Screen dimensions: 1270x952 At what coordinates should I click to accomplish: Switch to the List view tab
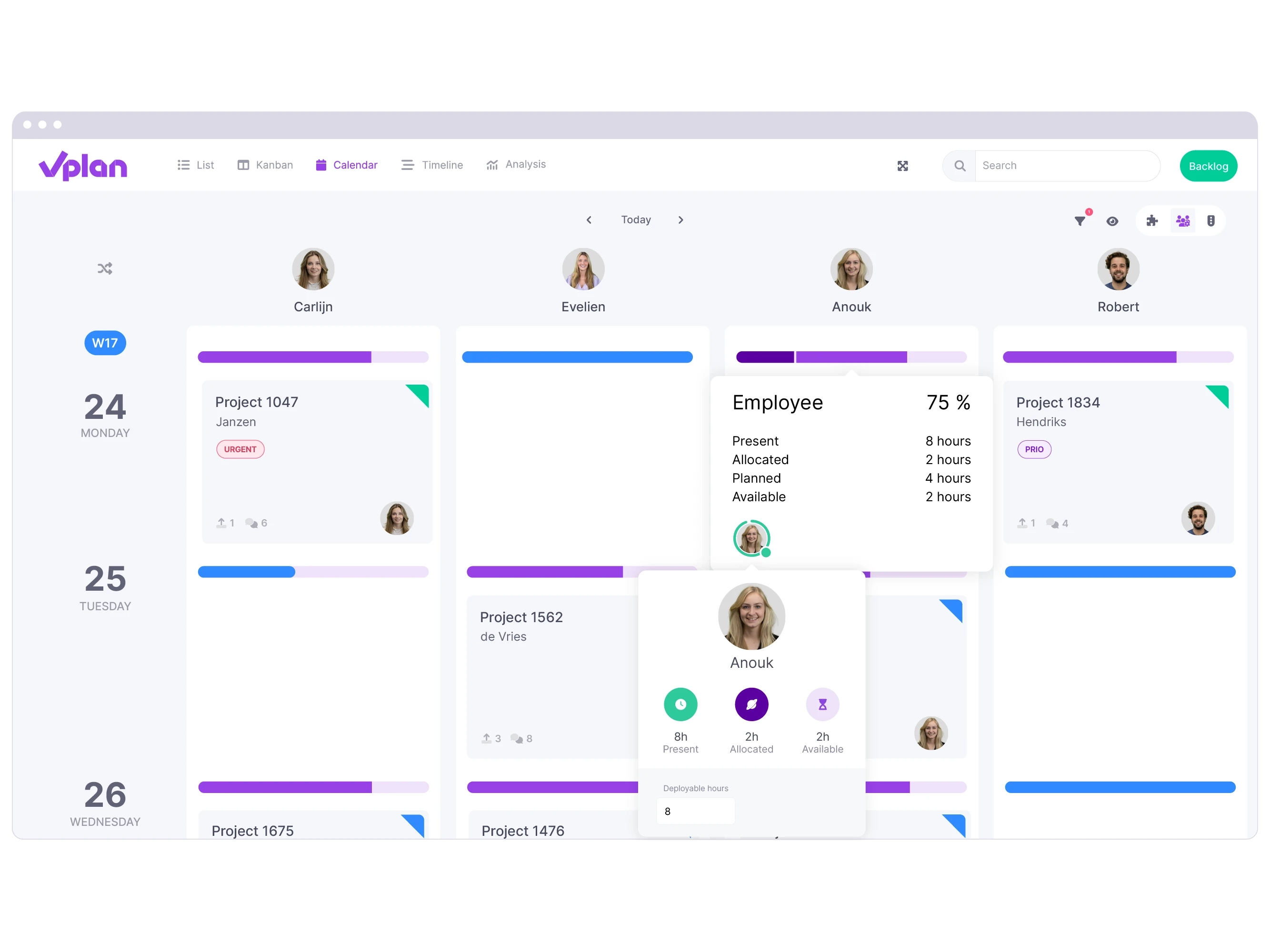tap(197, 165)
